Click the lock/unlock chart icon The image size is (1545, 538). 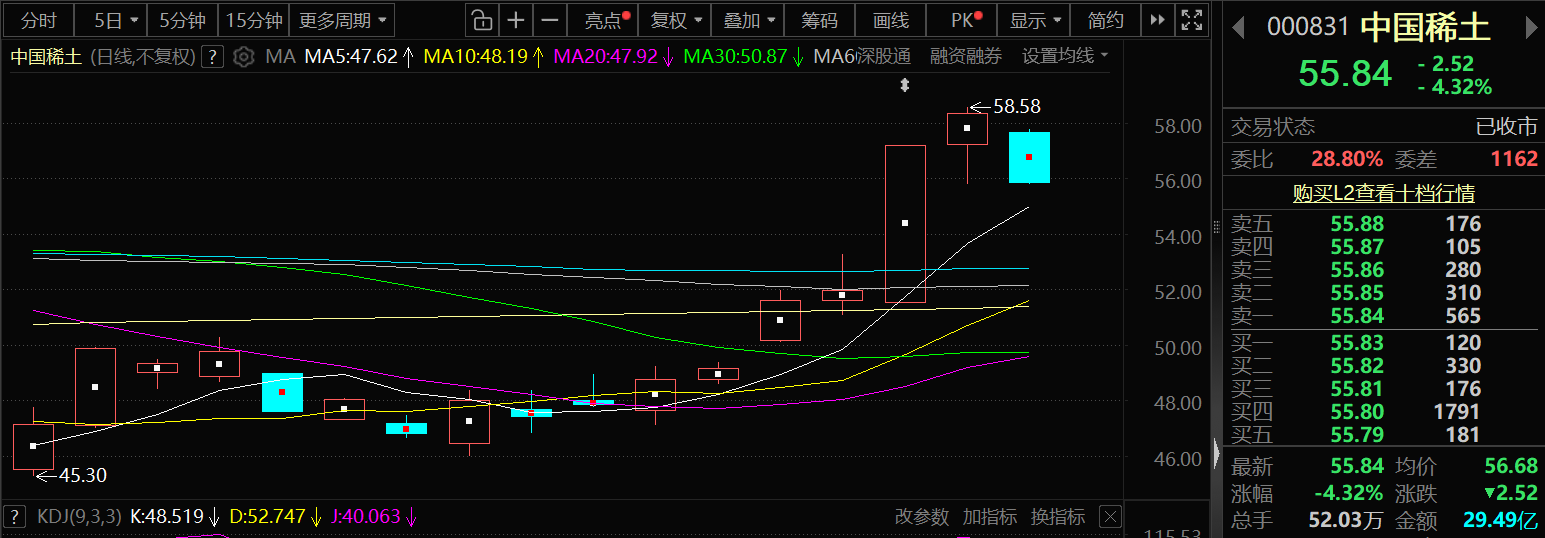tap(482, 20)
